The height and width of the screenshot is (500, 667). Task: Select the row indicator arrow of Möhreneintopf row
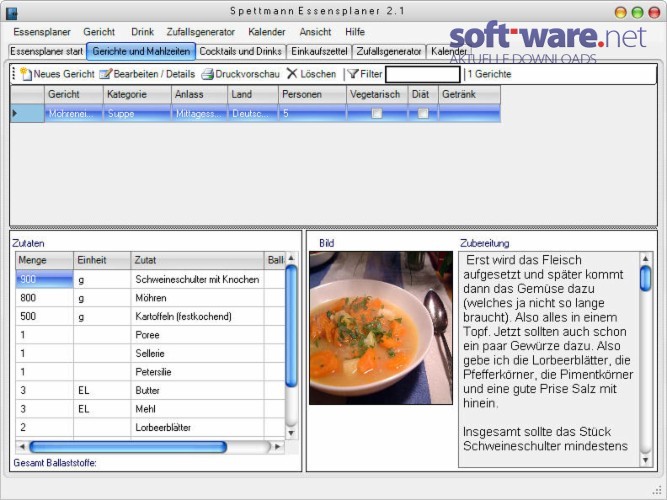(x=15, y=113)
